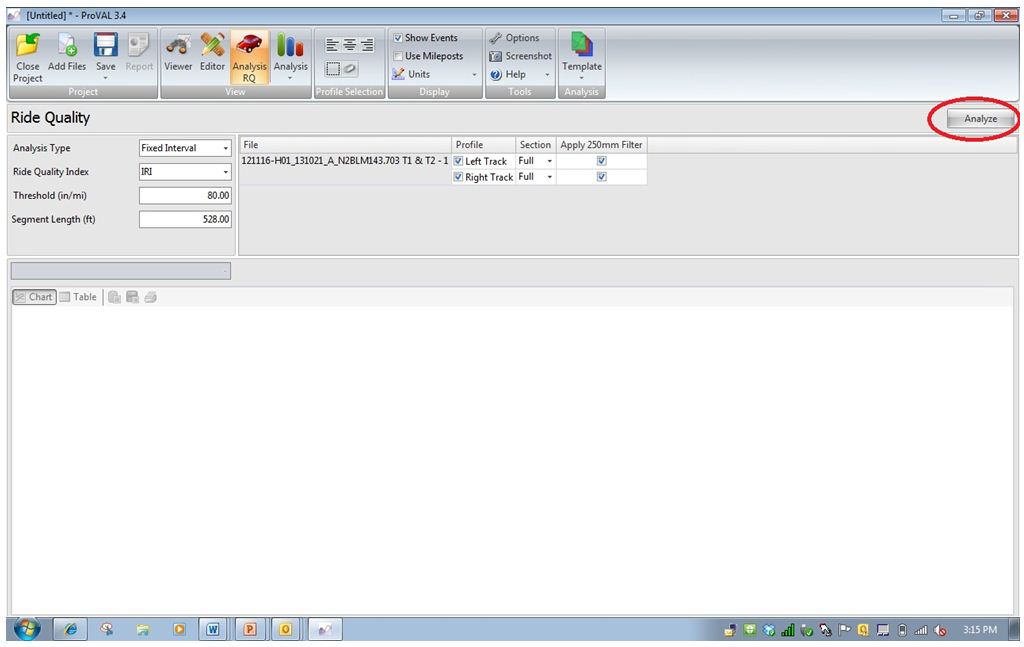Click the align left profile selection icon
The height and width of the screenshot is (647, 1024).
332,45
